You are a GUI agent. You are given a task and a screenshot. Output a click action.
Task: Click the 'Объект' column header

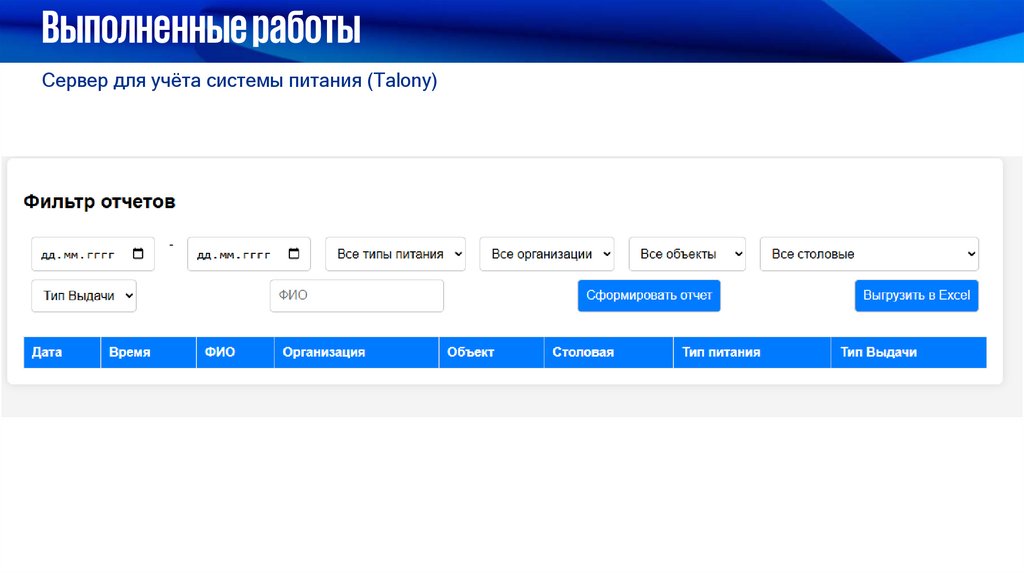tap(492, 353)
